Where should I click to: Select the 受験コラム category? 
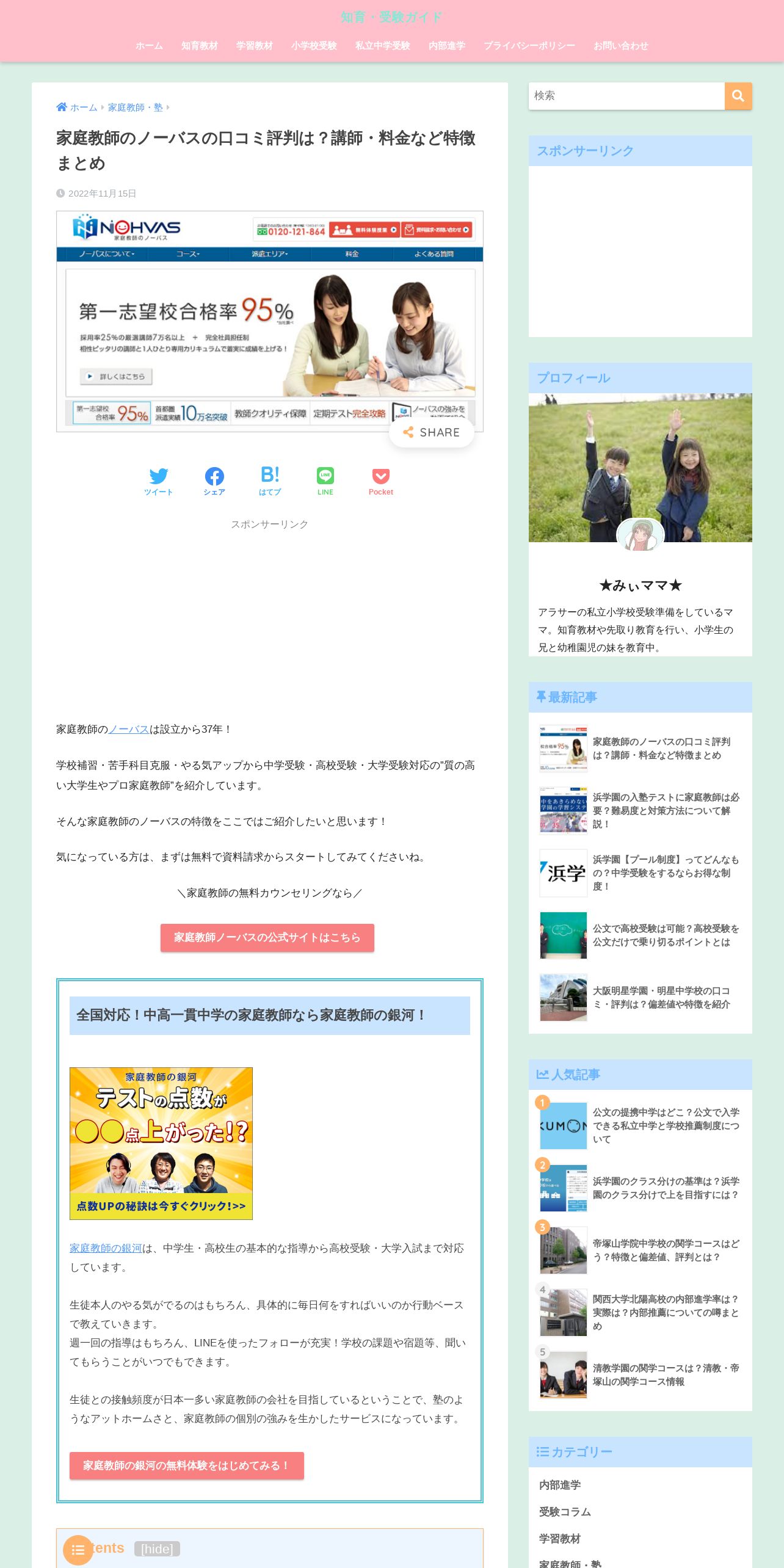[565, 1512]
